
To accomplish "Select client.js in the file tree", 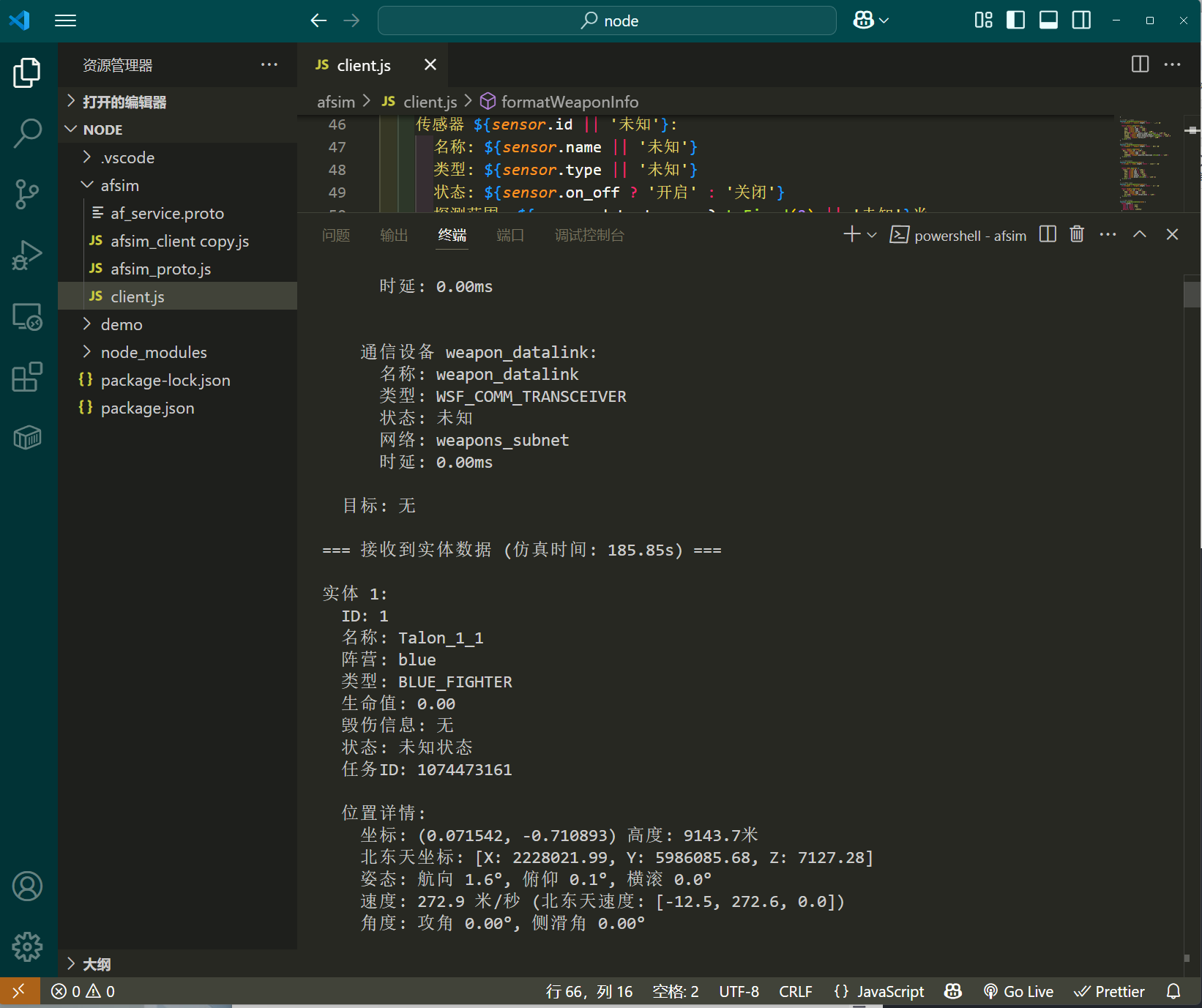I will [x=177, y=296].
